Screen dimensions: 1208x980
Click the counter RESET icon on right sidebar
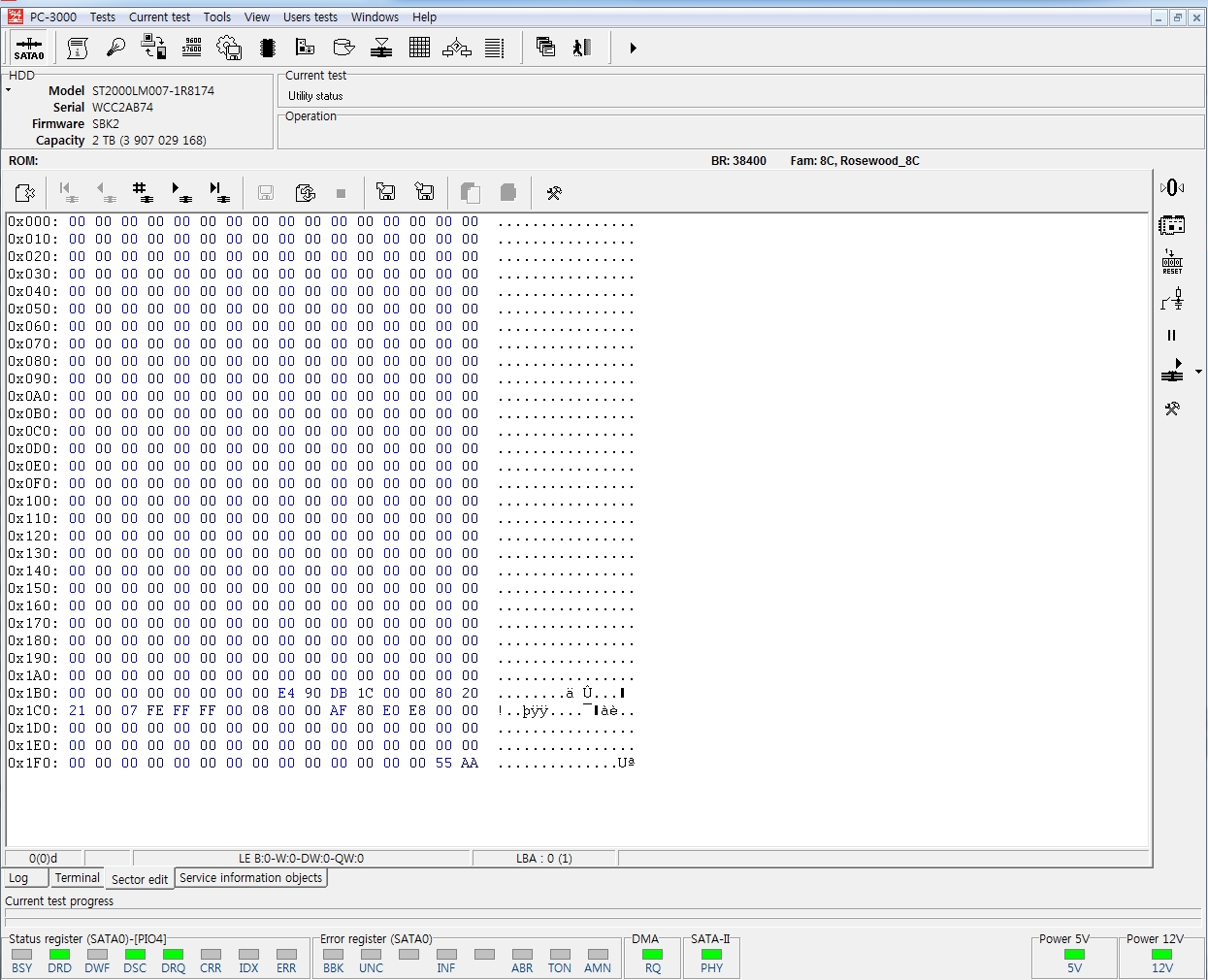[1172, 262]
